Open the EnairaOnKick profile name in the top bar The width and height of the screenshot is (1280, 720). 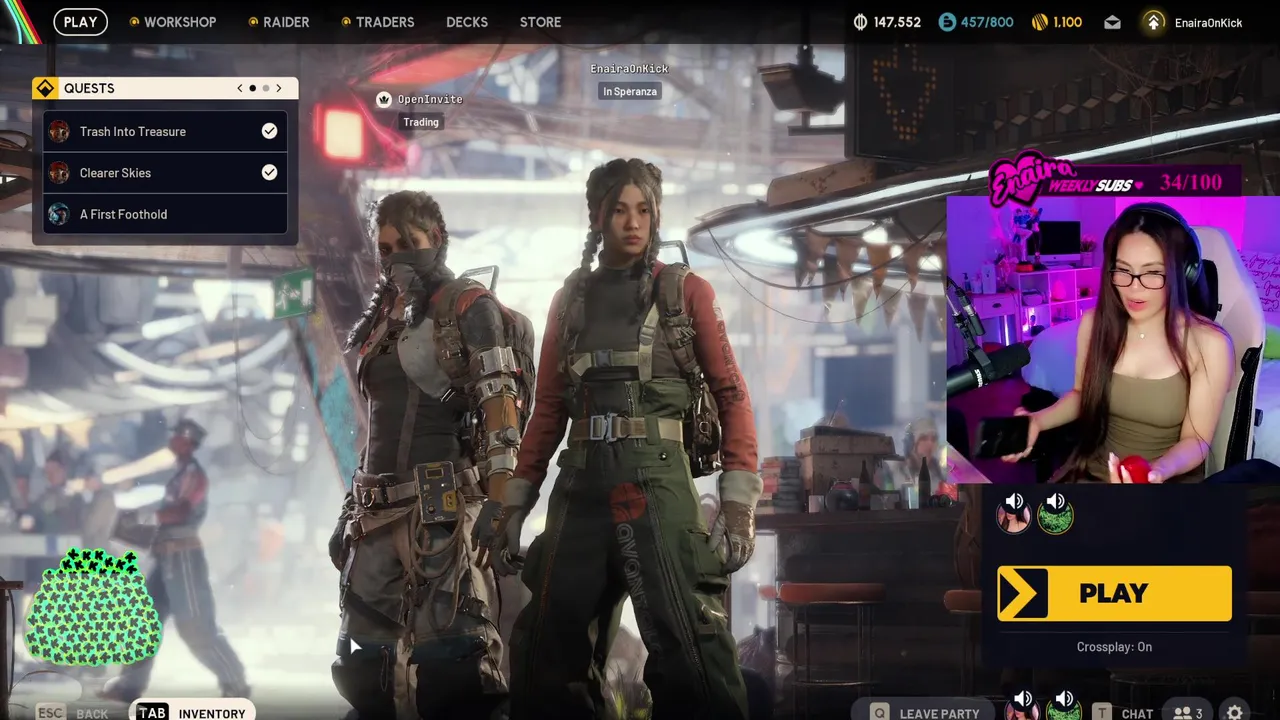(1208, 22)
